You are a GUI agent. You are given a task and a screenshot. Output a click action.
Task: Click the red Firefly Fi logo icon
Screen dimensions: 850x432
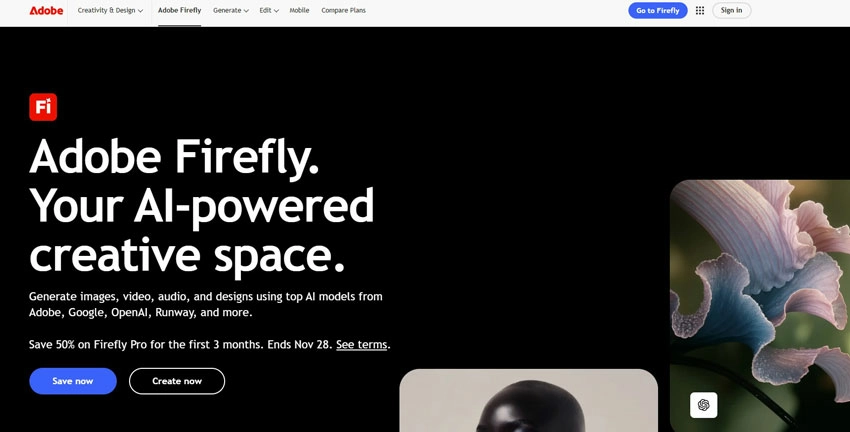point(43,107)
